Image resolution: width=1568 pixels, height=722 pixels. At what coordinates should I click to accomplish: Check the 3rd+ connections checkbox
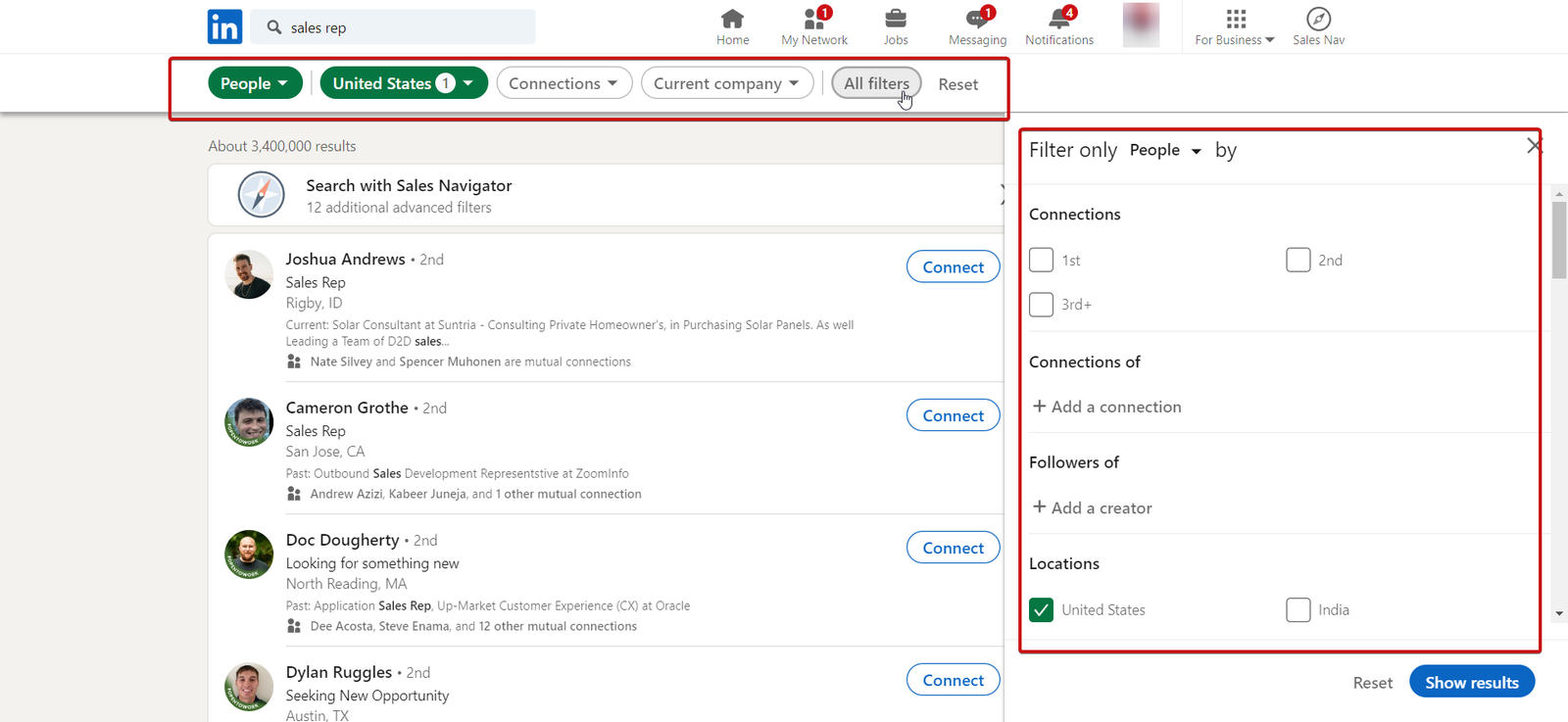(x=1042, y=305)
